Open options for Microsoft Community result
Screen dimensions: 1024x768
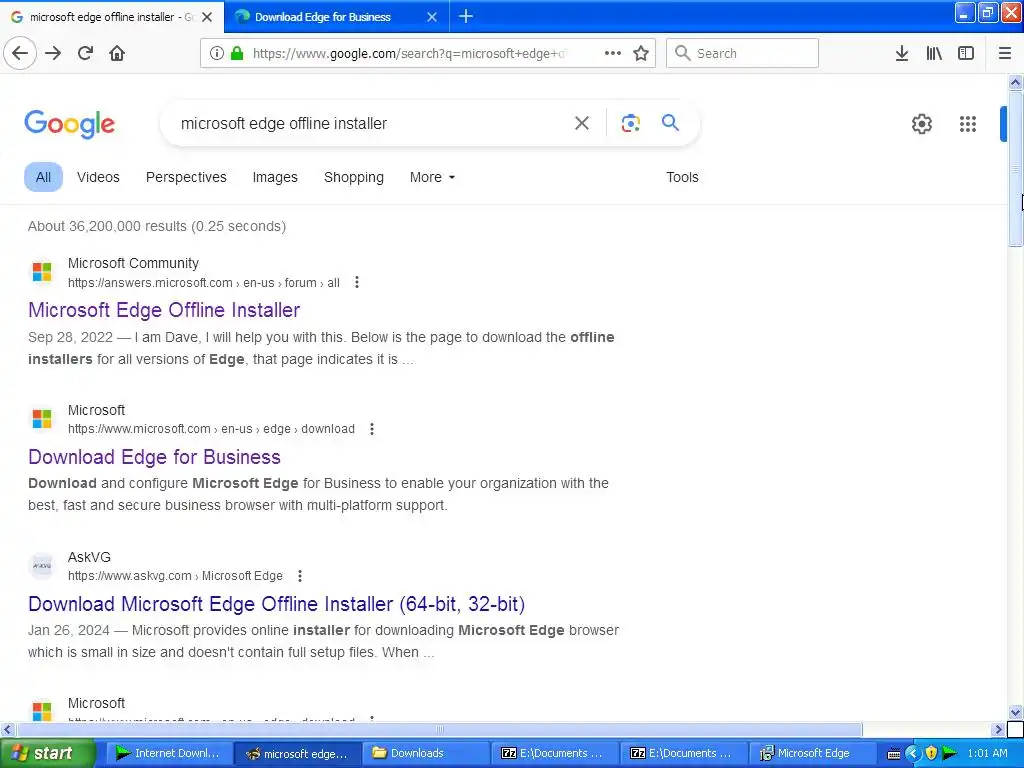tap(357, 282)
